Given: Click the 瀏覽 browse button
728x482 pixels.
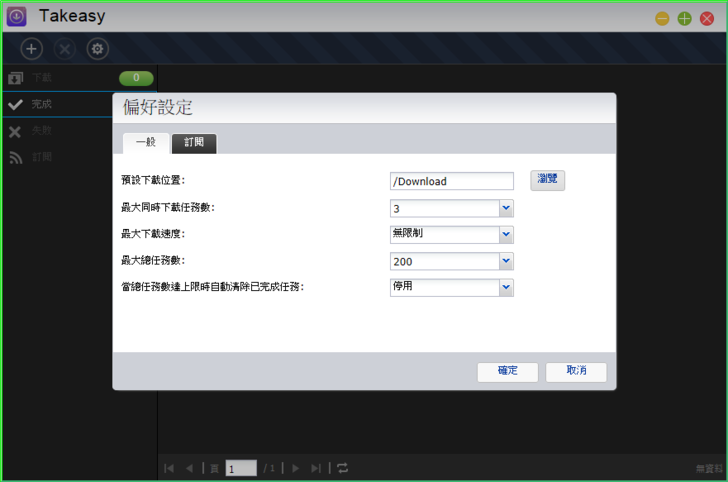Looking at the screenshot, I should click(547, 180).
